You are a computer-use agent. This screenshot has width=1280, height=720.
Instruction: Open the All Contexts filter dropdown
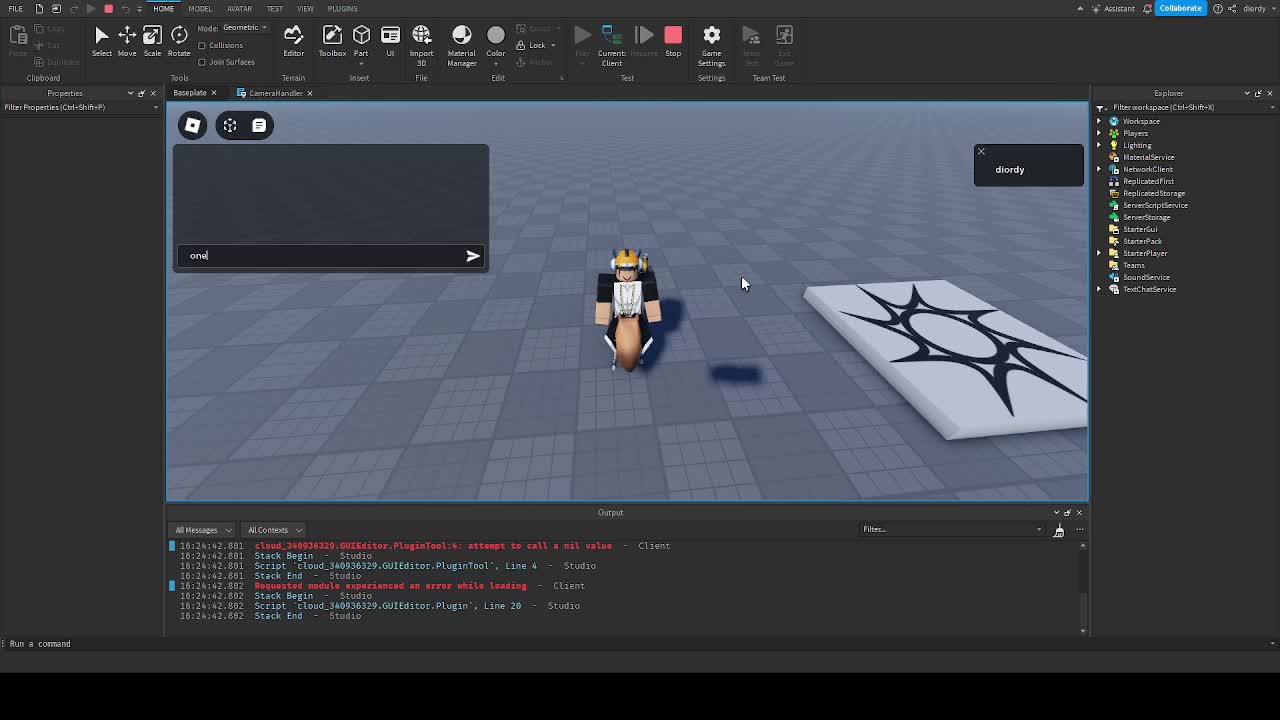tap(274, 530)
